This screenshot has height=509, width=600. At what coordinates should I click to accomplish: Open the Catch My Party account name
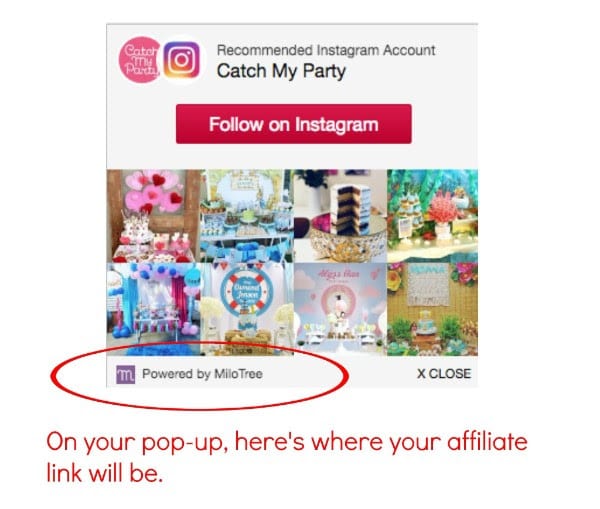pyautogui.click(x=281, y=71)
